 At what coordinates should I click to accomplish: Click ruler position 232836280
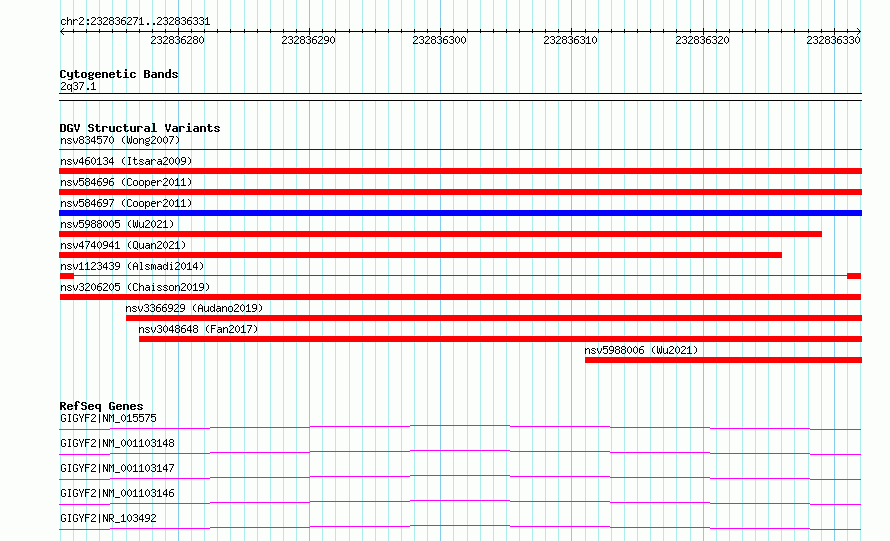(177, 40)
